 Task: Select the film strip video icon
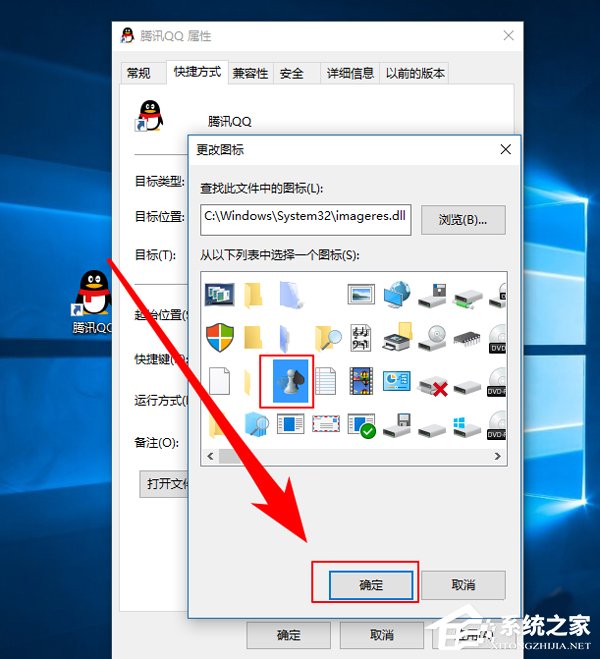[x=361, y=381]
